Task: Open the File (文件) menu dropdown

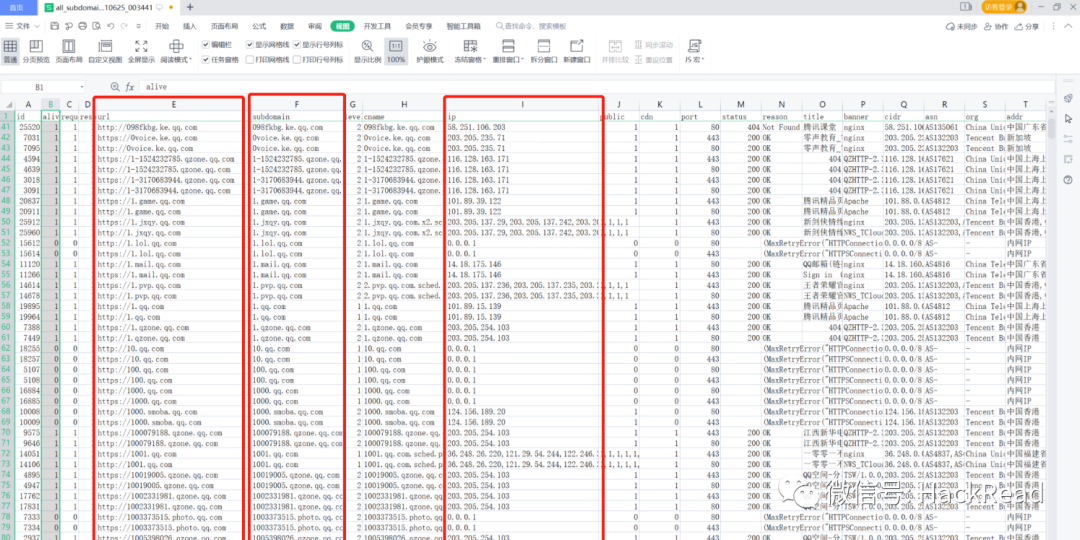Action: [22, 26]
